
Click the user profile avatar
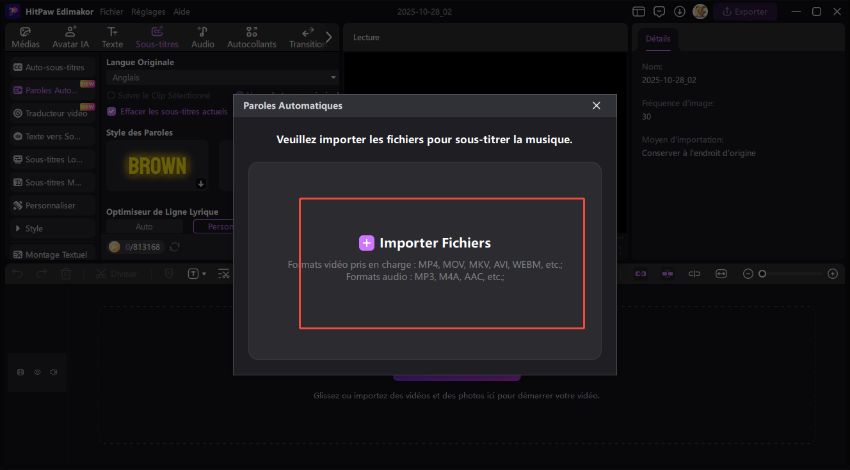click(x=700, y=12)
